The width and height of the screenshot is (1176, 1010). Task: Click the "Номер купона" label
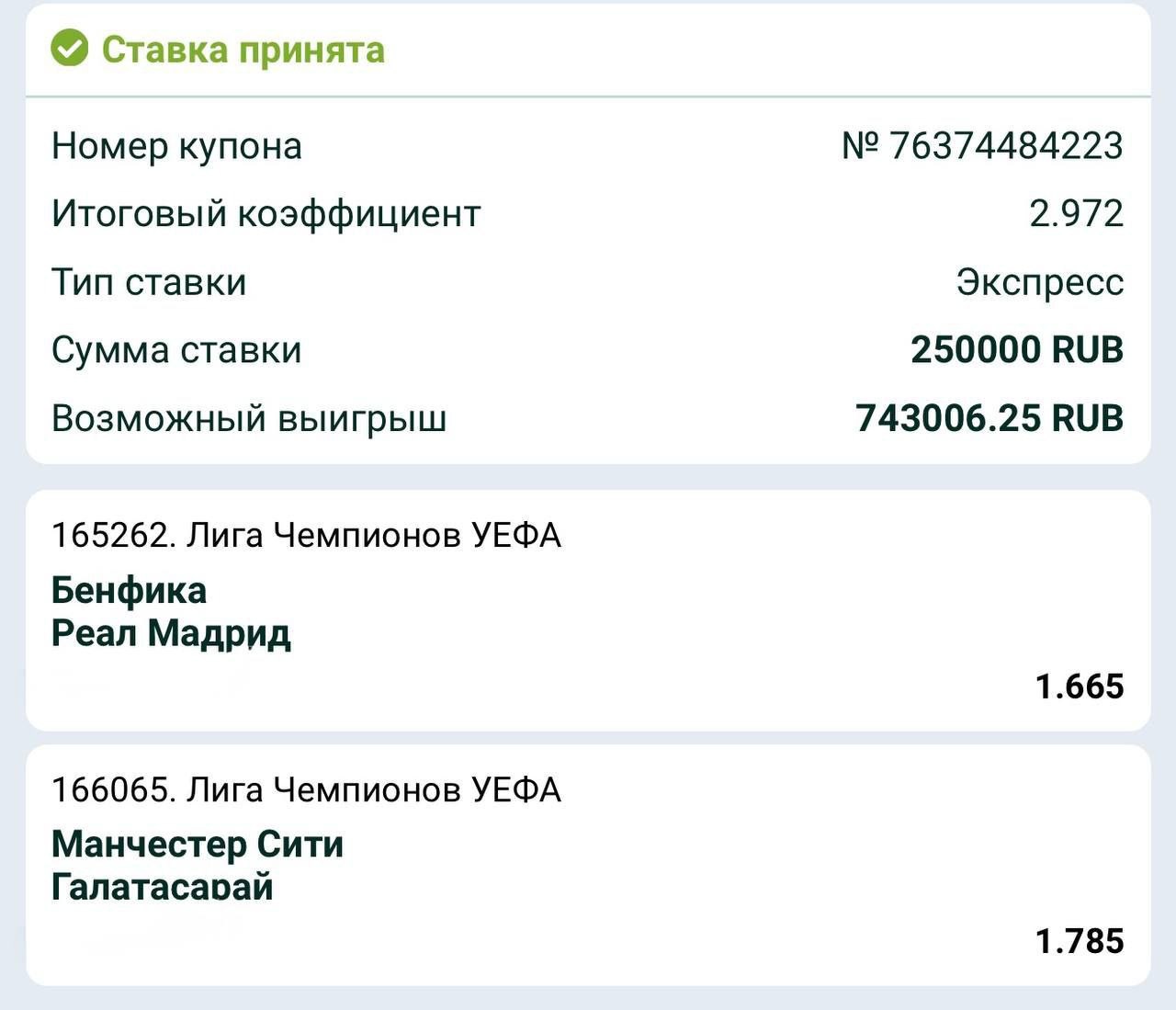click(x=176, y=146)
